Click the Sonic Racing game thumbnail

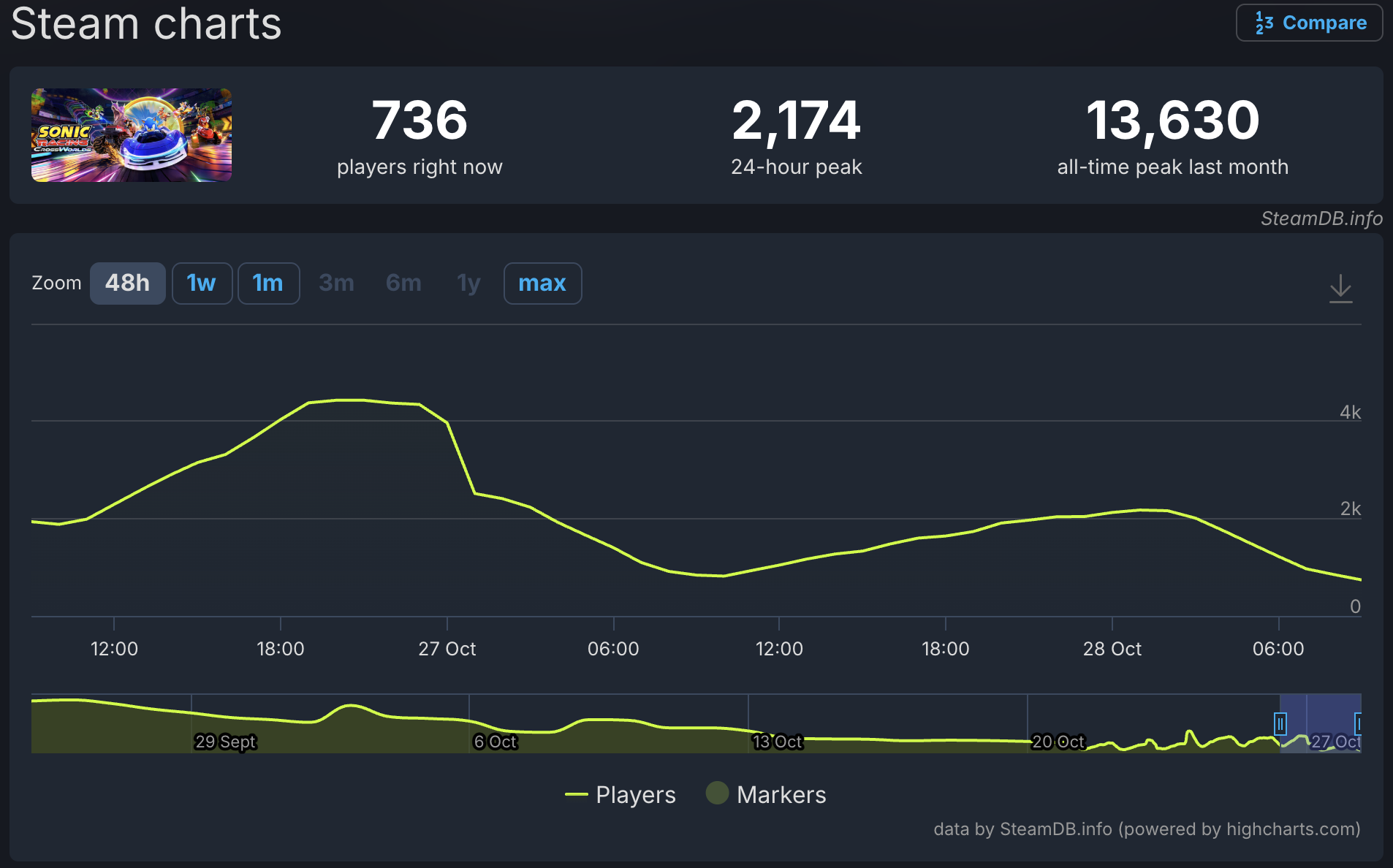click(x=132, y=135)
